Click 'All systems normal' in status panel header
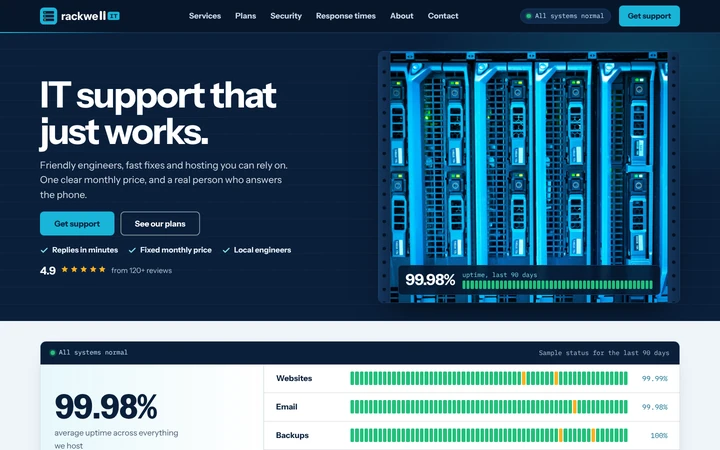This screenshot has width=720, height=450. click(x=93, y=353)
